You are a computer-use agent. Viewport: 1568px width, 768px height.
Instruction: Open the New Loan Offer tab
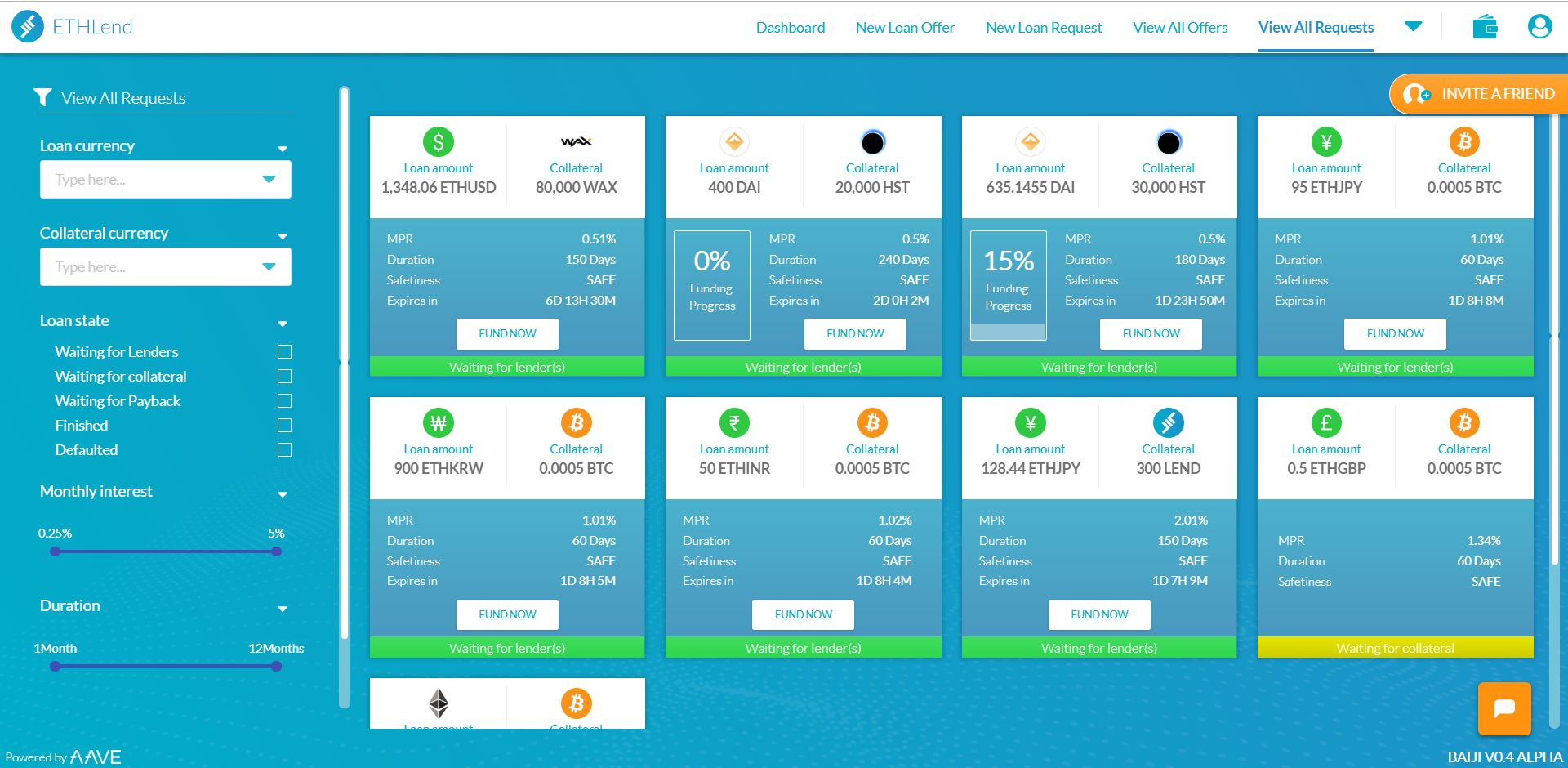[905, 28]
